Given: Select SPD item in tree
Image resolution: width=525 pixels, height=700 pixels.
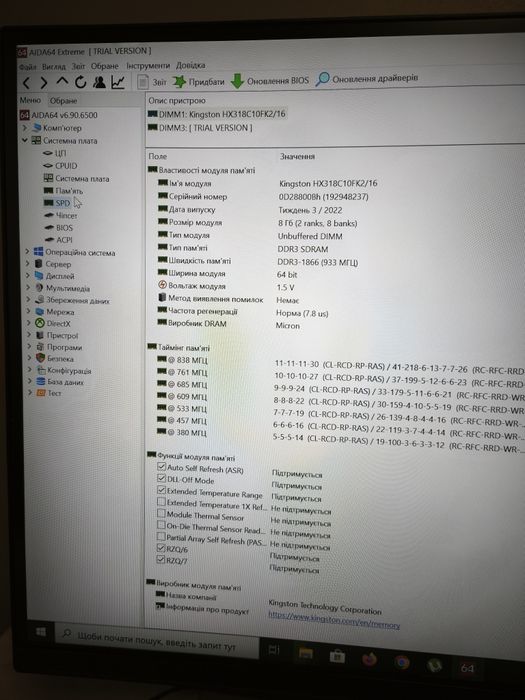Looking at the screenshot, I should point(57,203).
